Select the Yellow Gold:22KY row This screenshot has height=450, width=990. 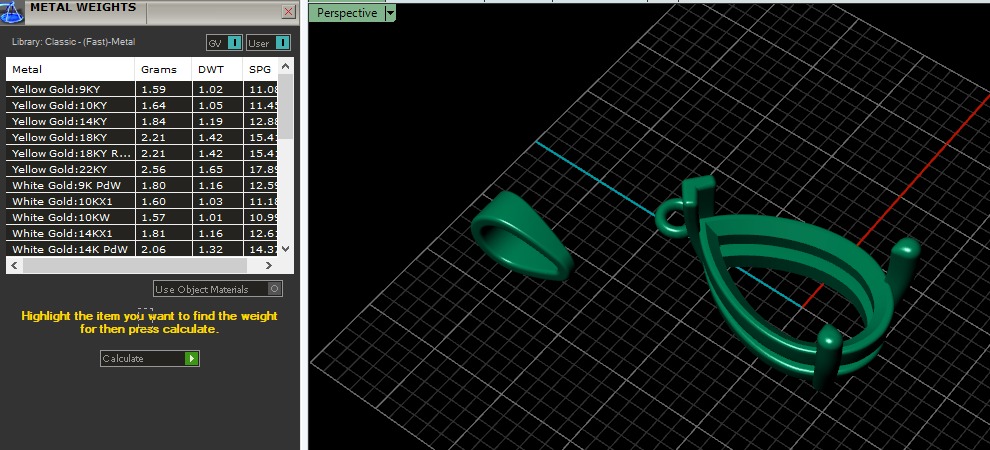tap(141, 169)
